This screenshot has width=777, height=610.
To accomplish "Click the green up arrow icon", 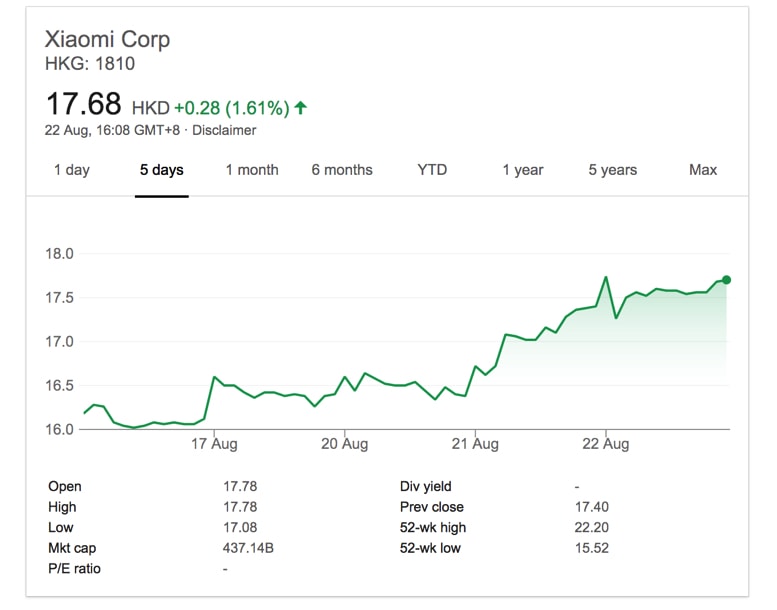I will [300, 108].
